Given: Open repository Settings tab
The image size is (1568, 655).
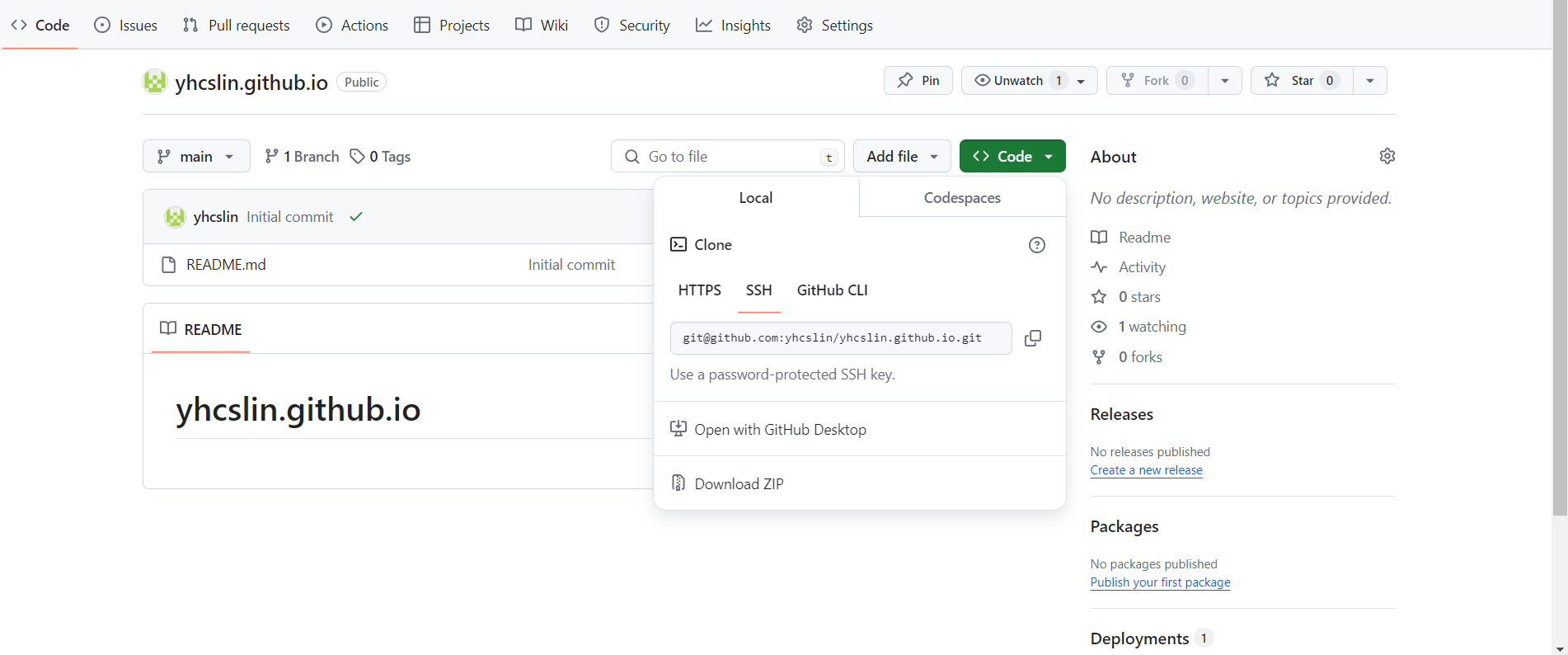Looking at the screenshot, I should tap(834, 25).
